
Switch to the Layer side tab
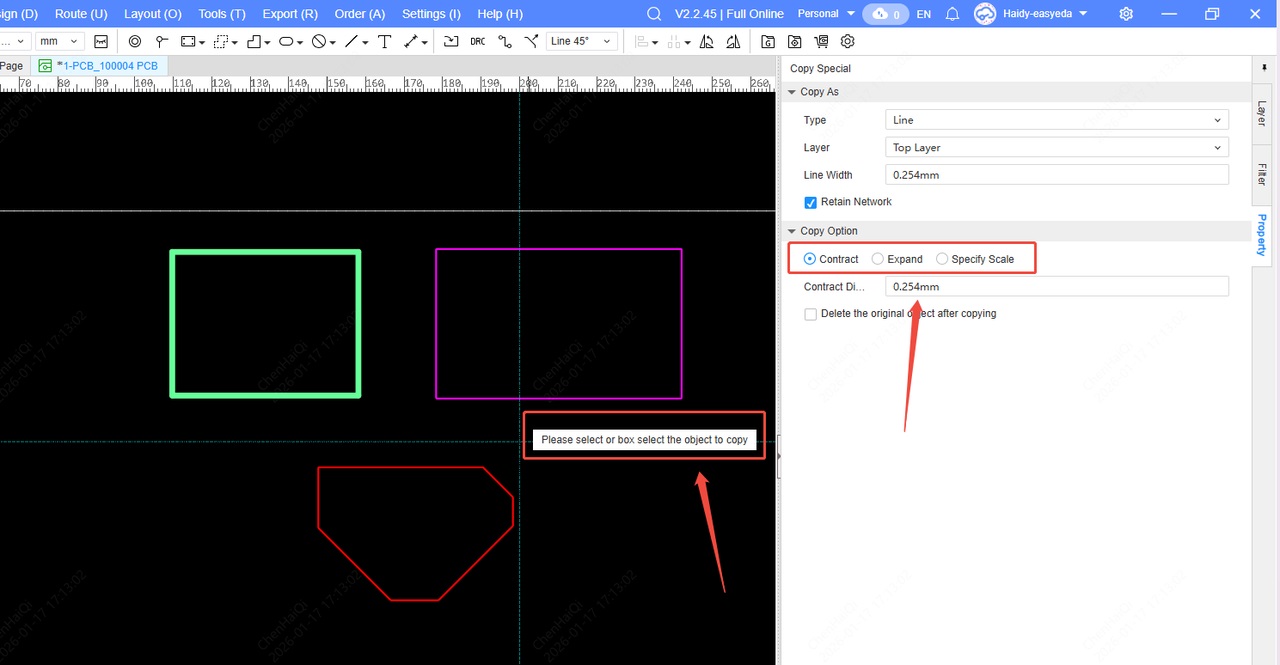point(1262,113)
